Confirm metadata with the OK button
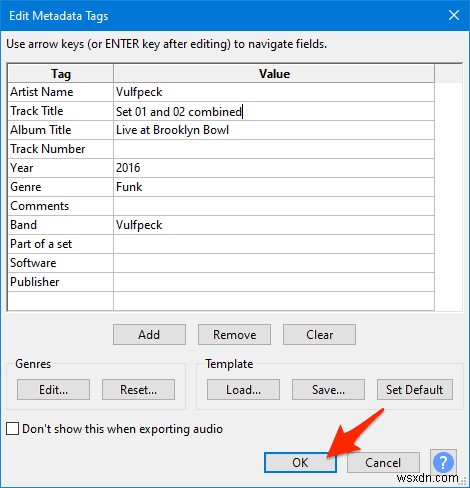This screenshot has width=470, height=488. [300, 462]
